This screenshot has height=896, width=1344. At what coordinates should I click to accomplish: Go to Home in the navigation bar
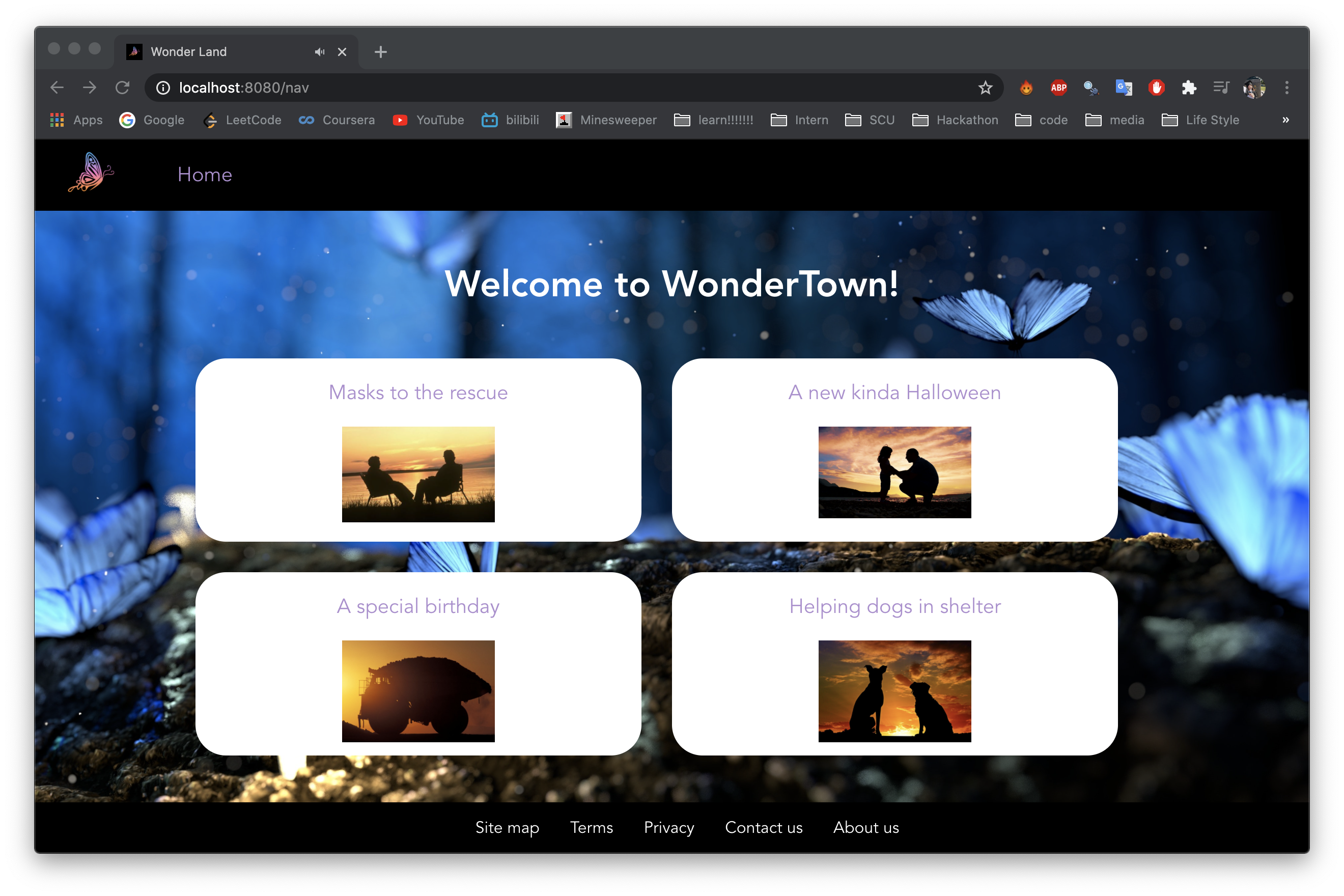205,174
